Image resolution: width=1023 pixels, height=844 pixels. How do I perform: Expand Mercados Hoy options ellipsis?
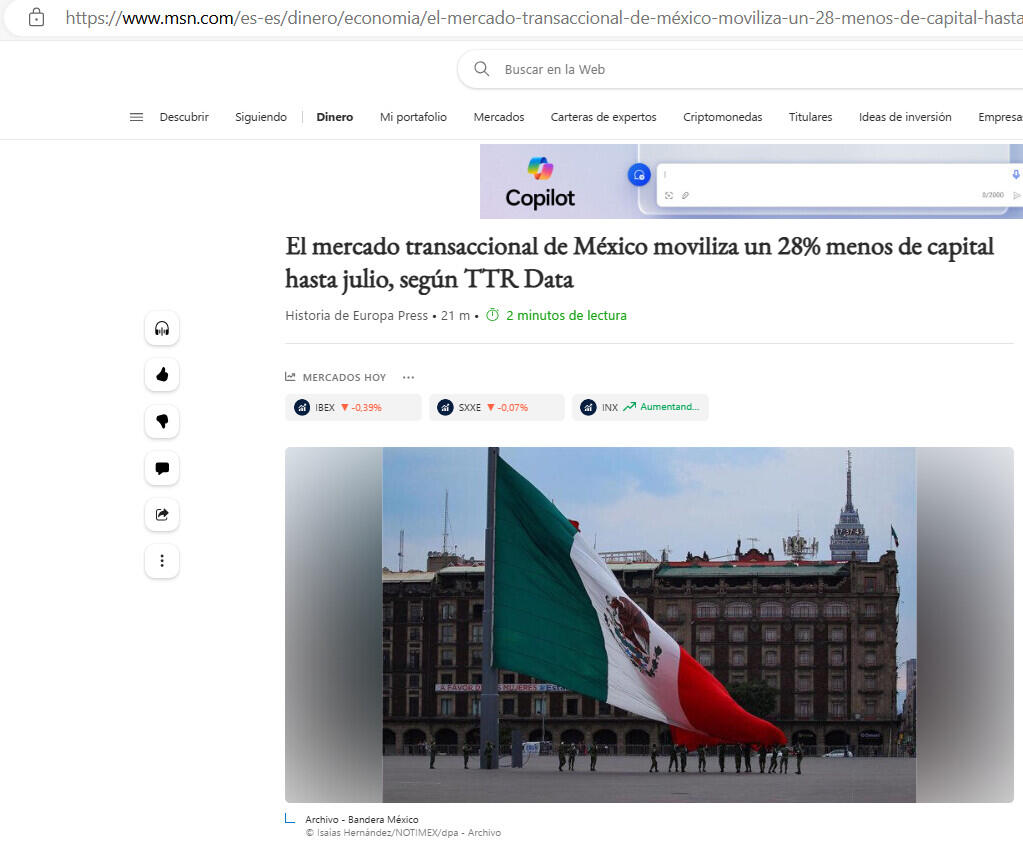point(408,377)
